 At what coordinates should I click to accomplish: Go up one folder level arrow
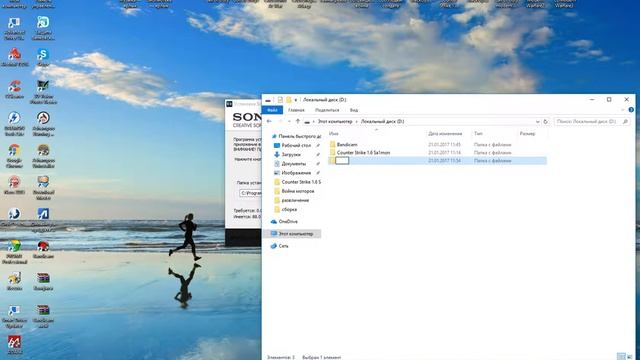(298, 121)
